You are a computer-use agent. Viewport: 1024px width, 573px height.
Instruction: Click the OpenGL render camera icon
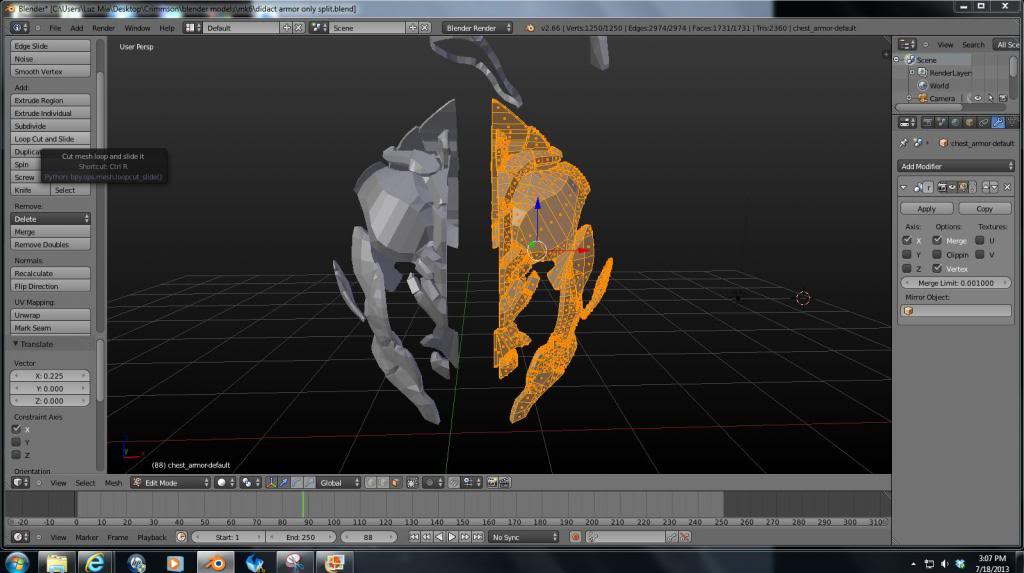[x=492, y=483]
